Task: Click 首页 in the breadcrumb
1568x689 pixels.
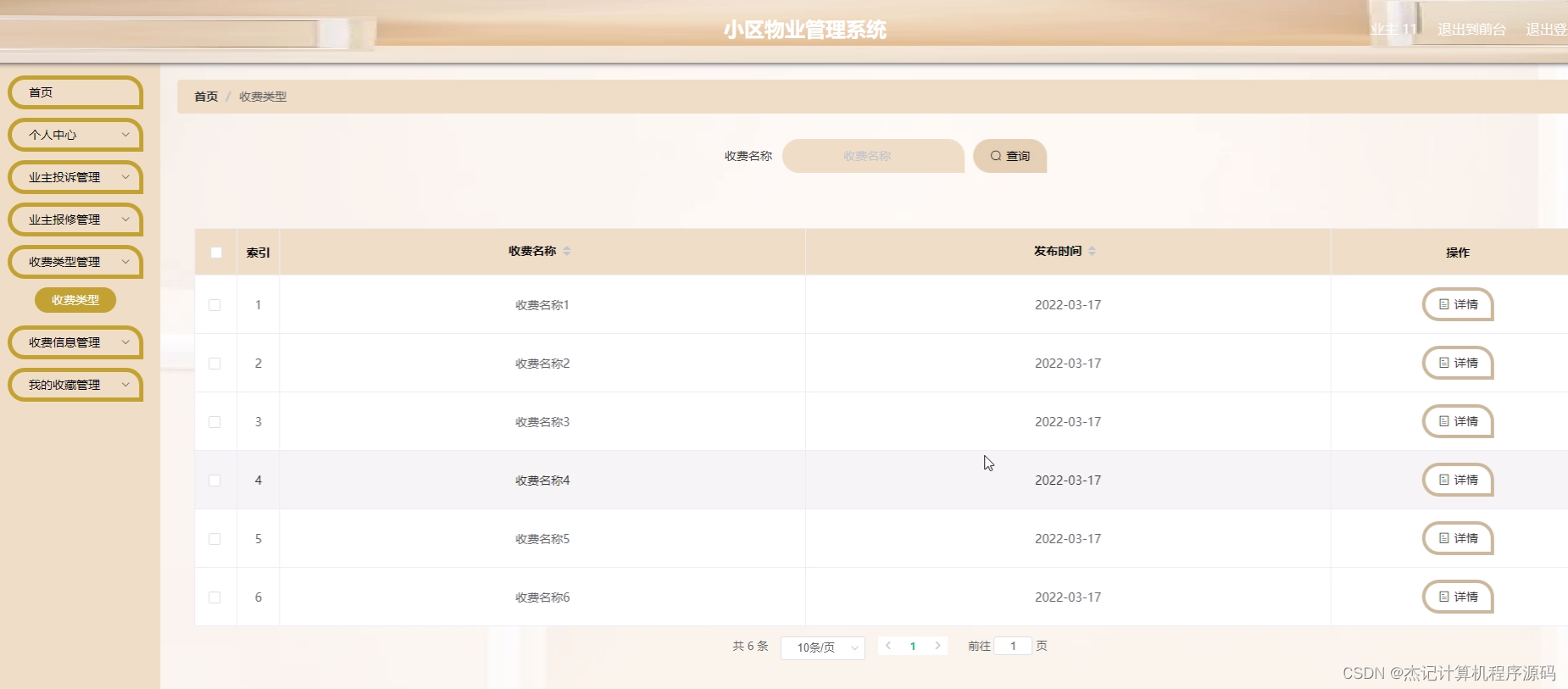Action: [206, 97]
